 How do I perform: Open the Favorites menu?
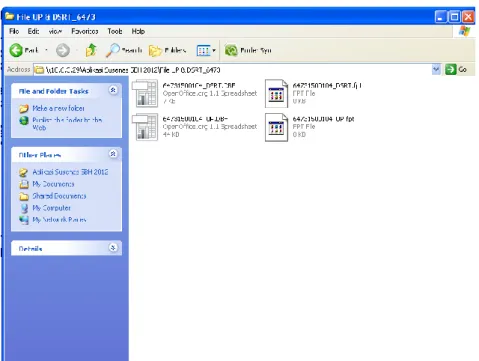point(85,31)
